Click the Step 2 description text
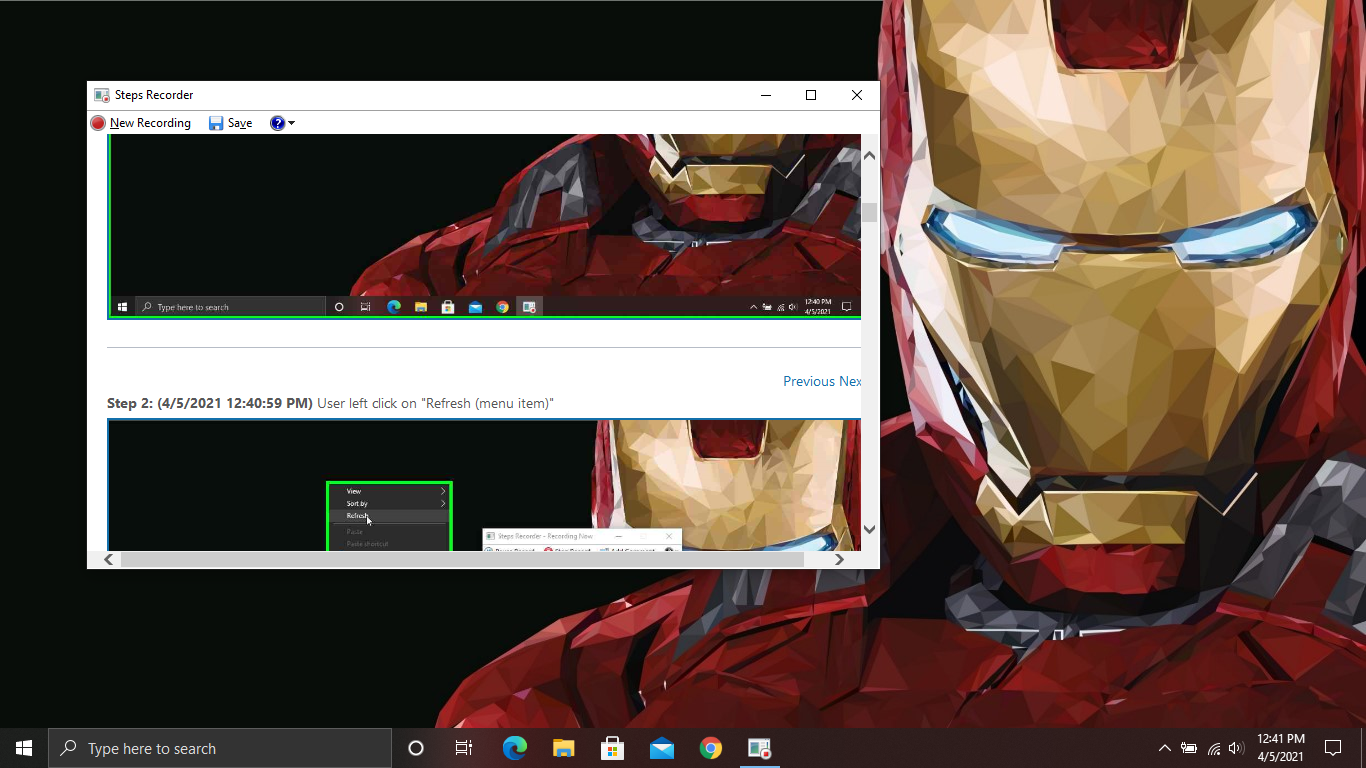Viewport: 1366px width, 768px height. 330,403
